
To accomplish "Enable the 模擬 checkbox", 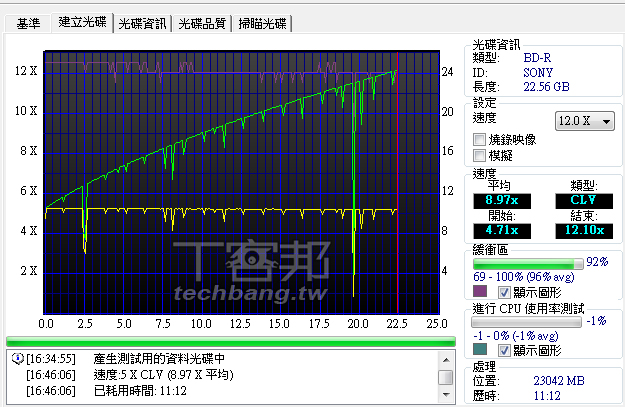I will pyautogui.click(x=479, y=155).
